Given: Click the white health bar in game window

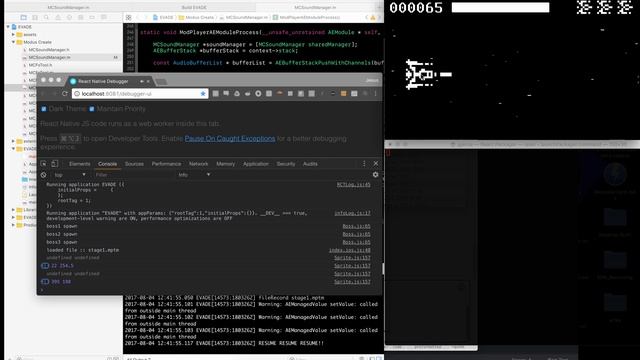Looking at the screenshot, I should (500, 7).
